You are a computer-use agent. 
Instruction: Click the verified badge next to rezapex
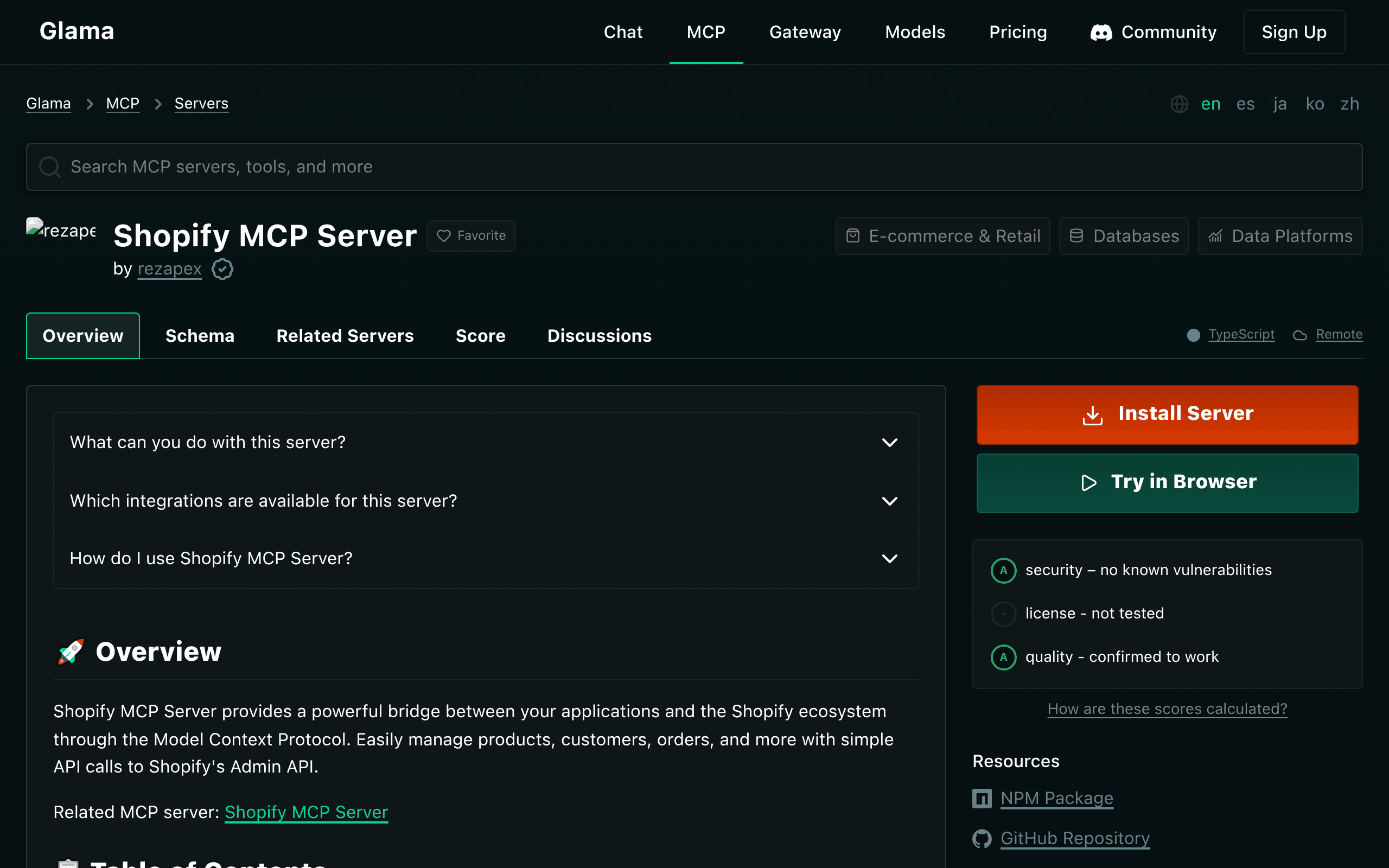pos(221,269)
